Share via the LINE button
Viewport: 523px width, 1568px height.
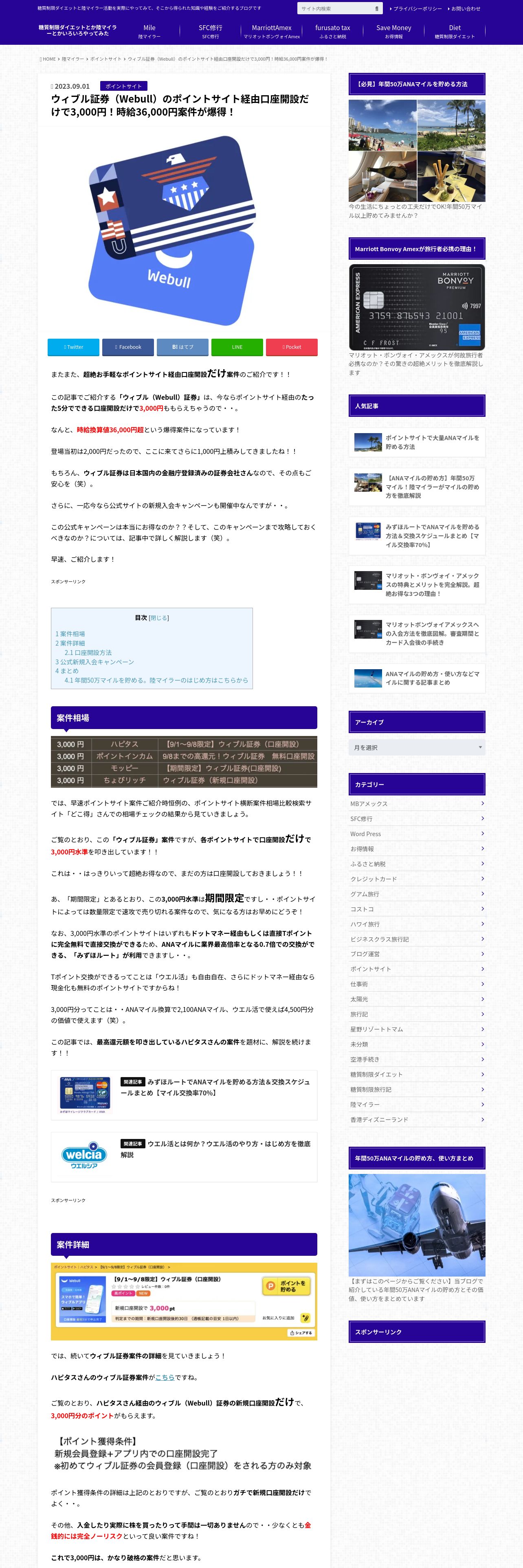click(x=237, y=347)
